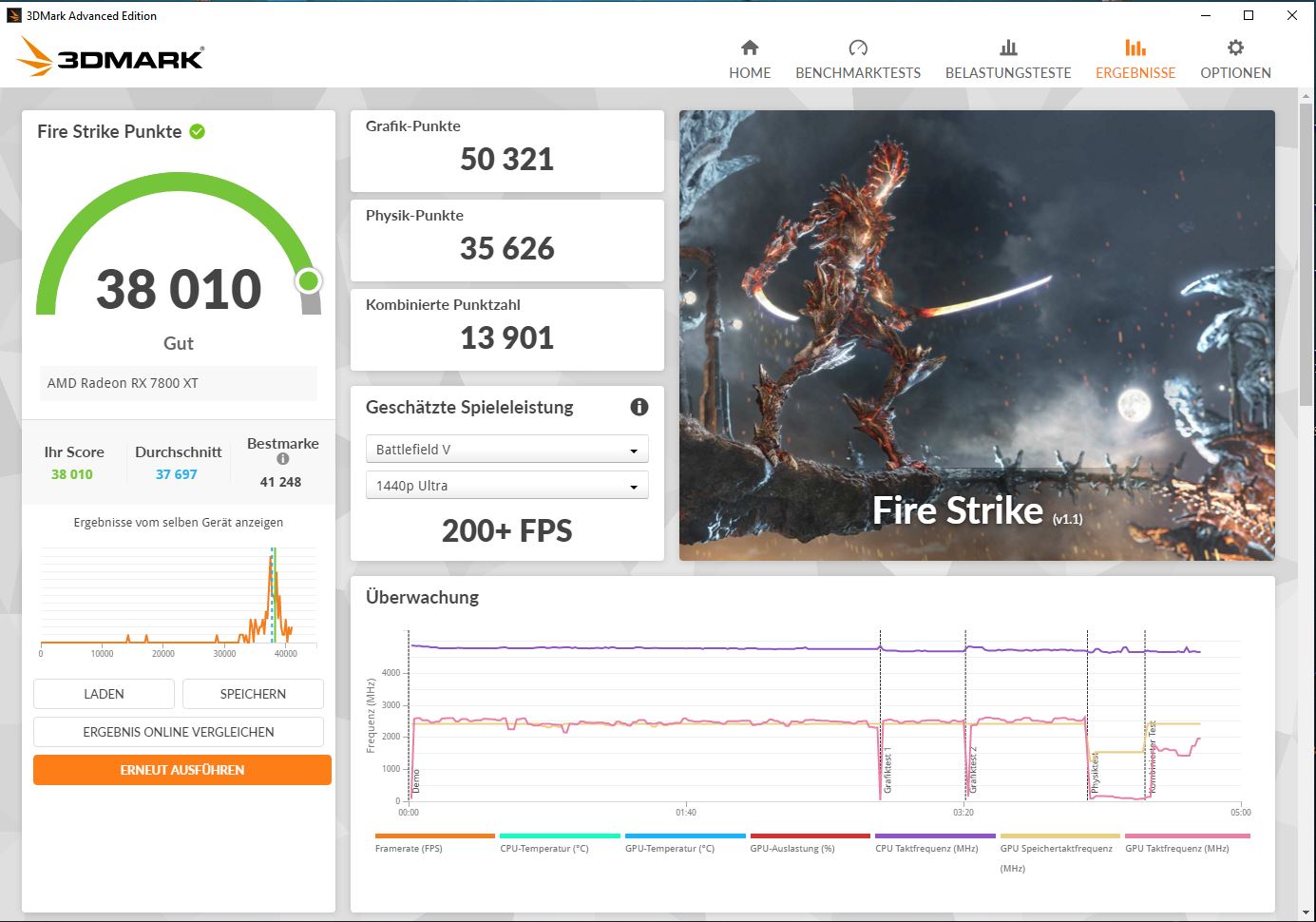Click the Durchschnitt value 37 697
Screen dimensions: 1316x922
coord(177,474)
